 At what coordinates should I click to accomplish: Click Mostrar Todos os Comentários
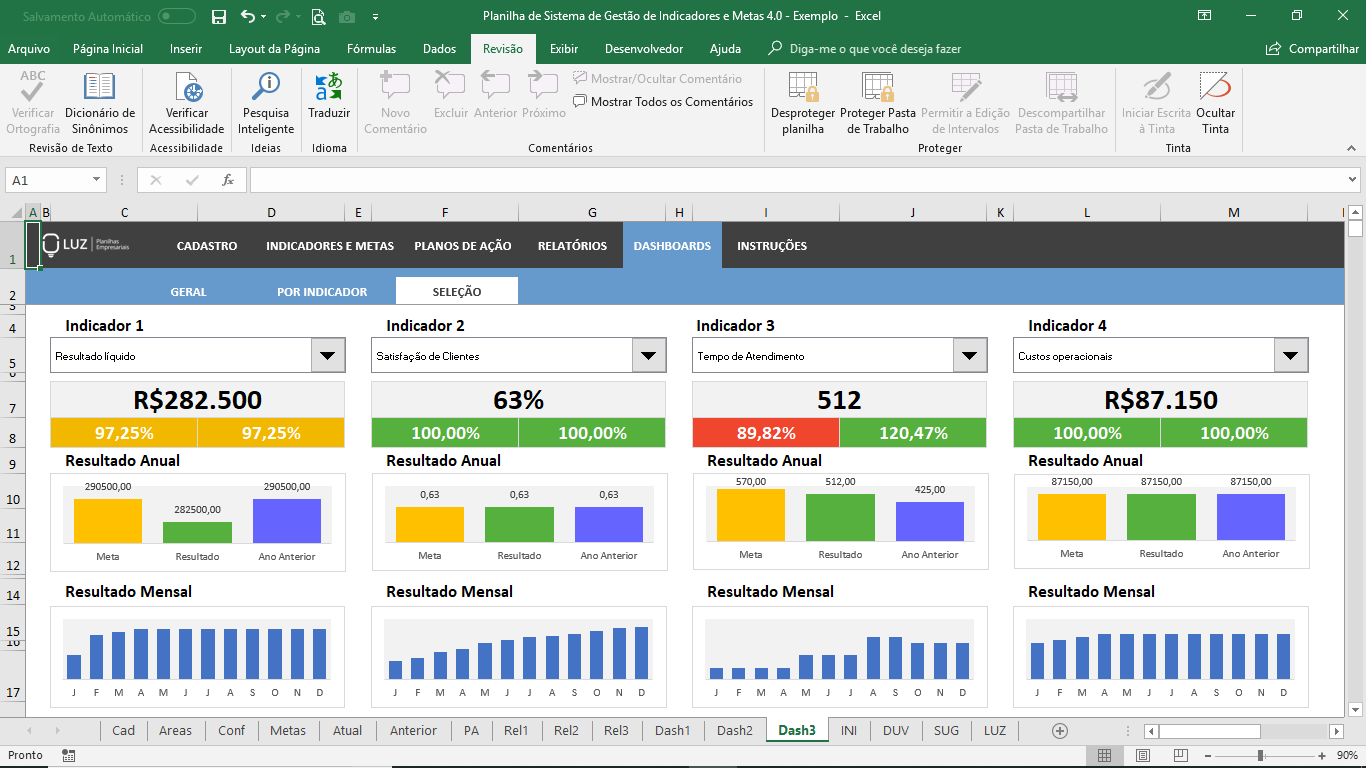[x=663, y=101]
